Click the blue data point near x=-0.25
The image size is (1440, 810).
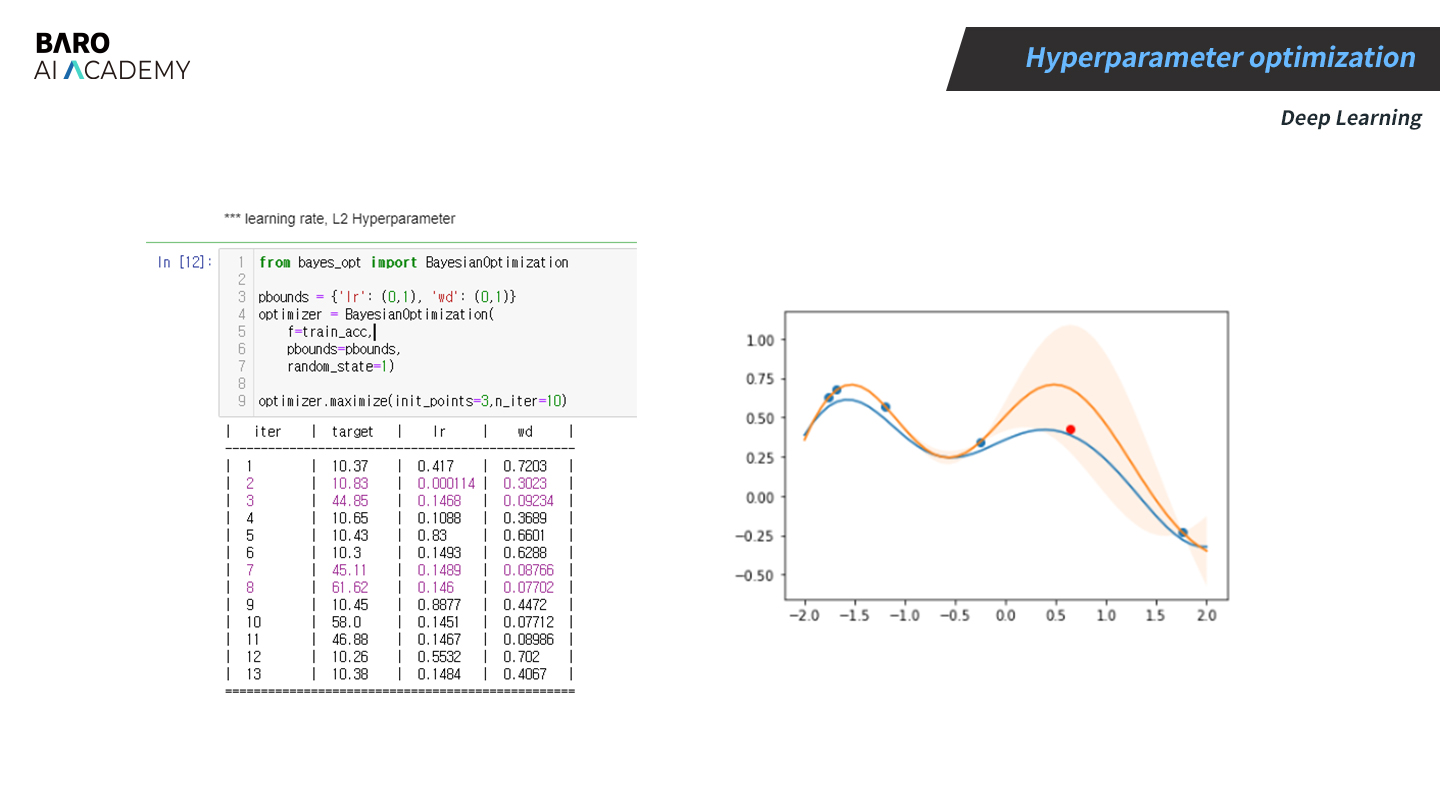click(981, 442)
